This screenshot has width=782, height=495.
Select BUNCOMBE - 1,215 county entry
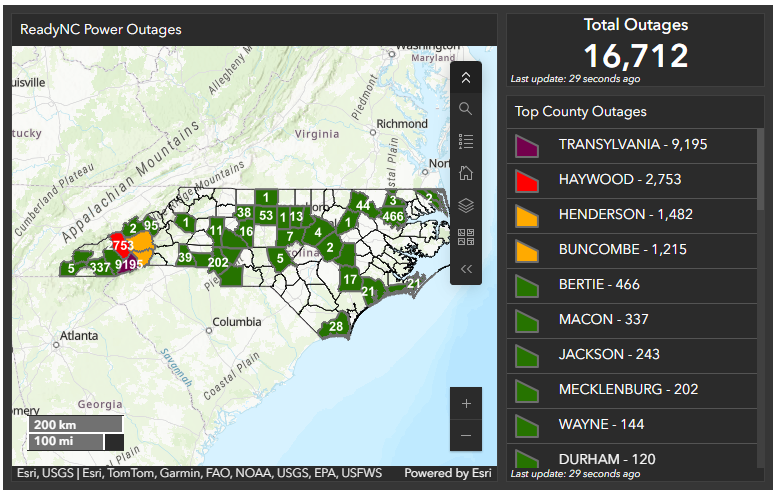[622, 250]
